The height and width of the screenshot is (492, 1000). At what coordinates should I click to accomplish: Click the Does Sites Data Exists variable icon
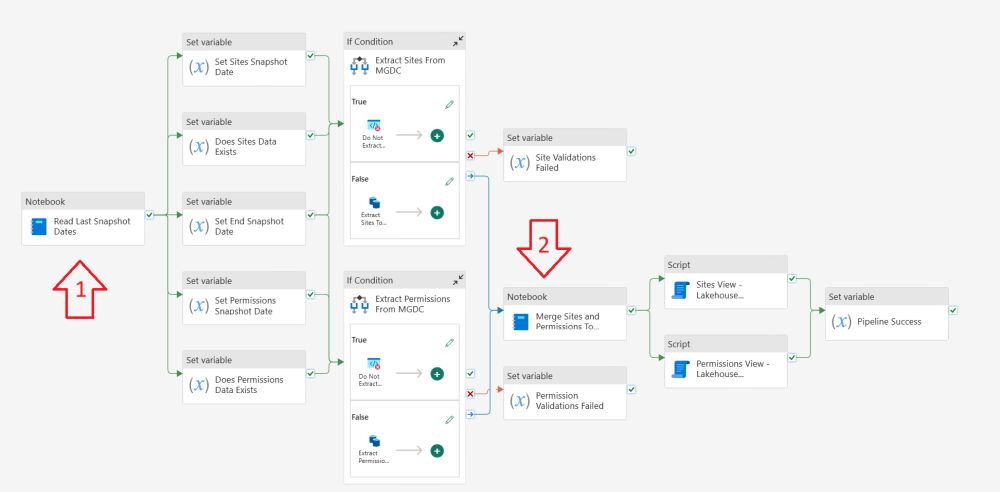coord(200,147)
